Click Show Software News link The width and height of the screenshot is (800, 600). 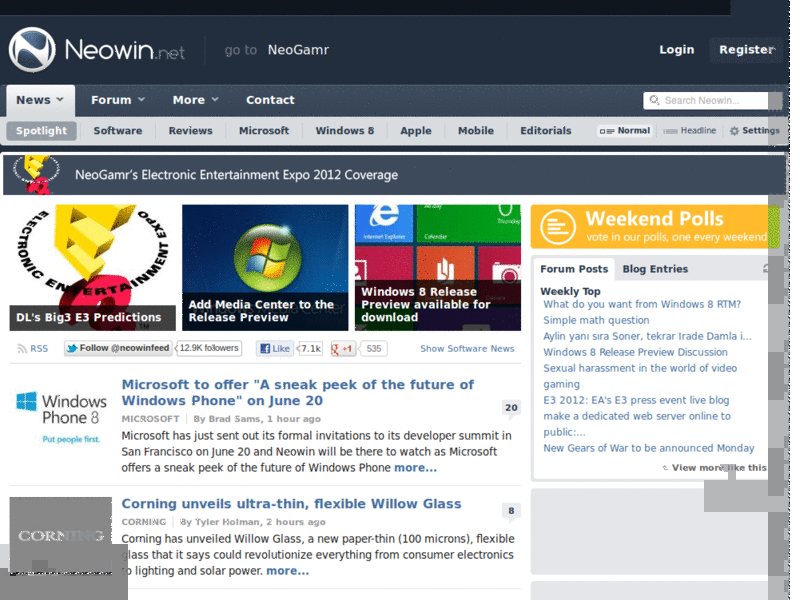[467, 348]
